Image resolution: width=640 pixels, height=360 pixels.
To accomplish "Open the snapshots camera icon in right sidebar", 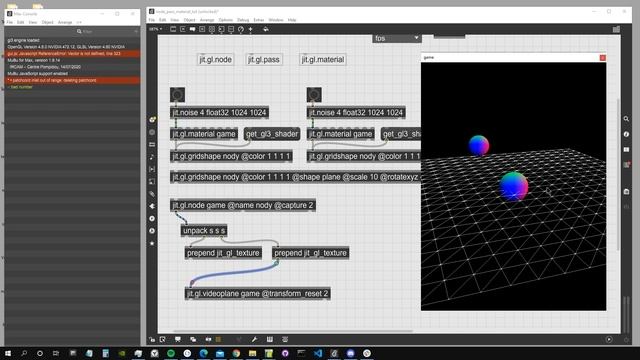I will pos(626,191).
